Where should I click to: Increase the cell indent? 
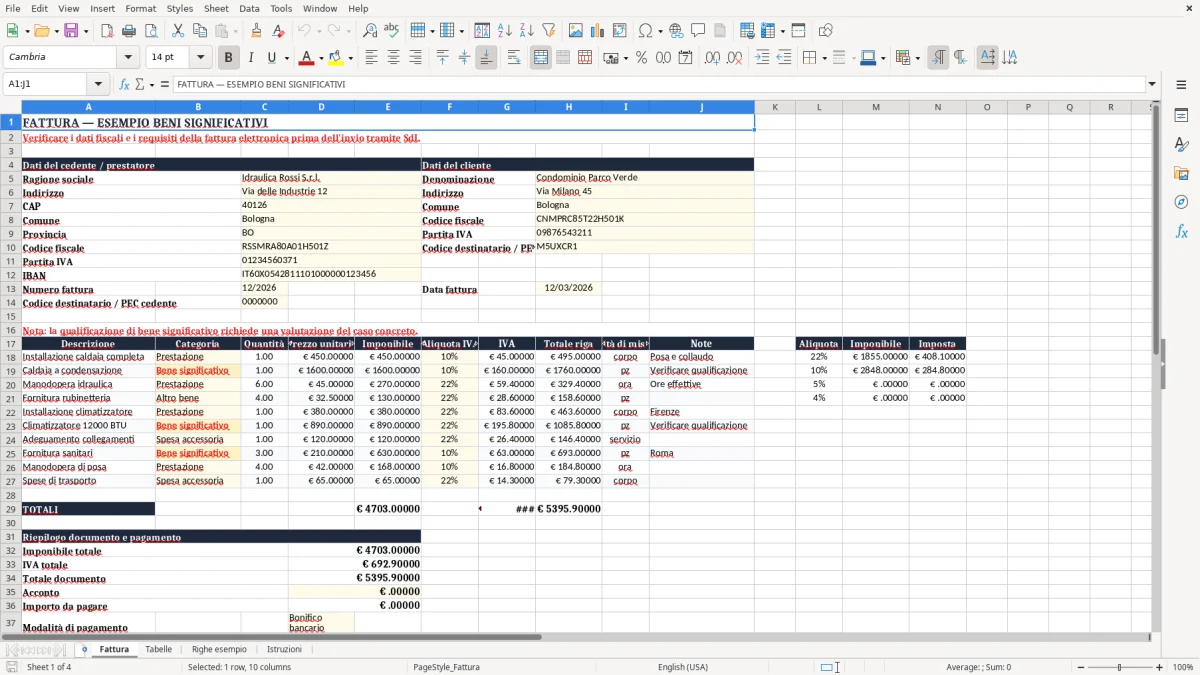click(762, 58)
